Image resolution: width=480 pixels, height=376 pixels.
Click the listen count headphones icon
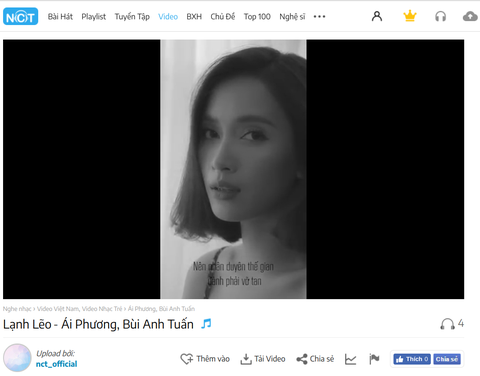coord(447,324)
